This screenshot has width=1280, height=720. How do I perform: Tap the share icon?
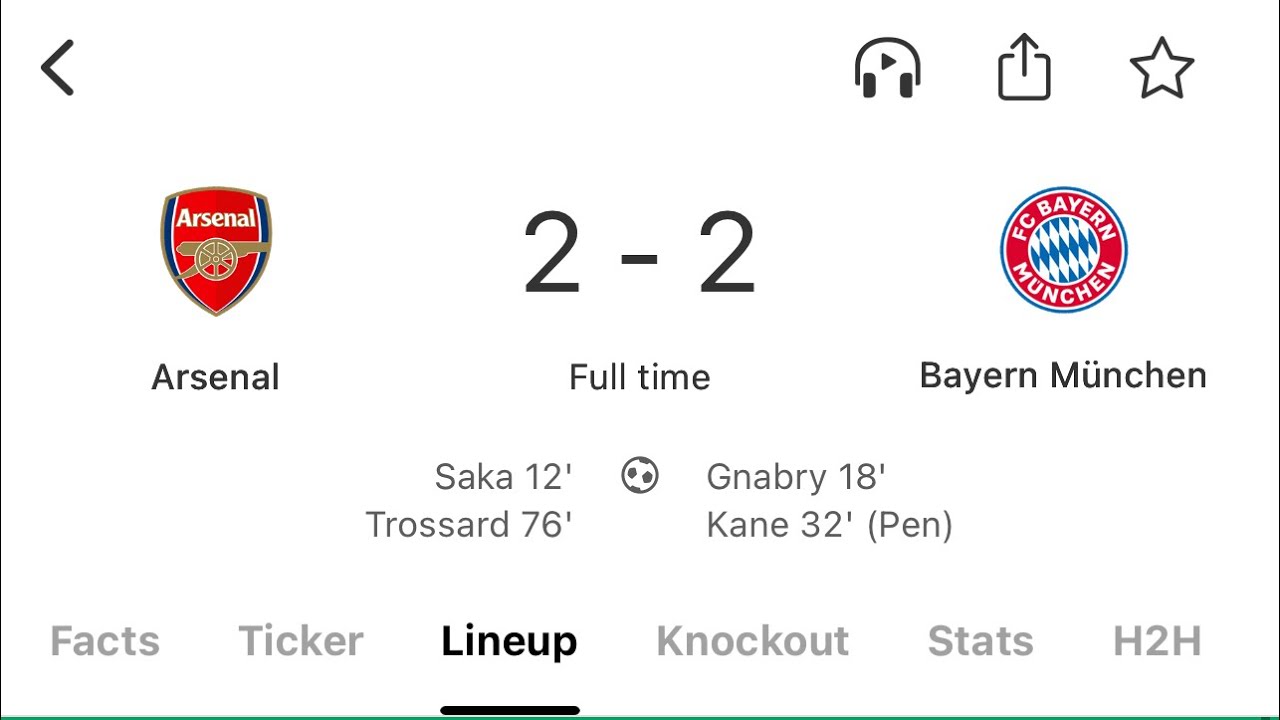pyautogui.click(x=1024, y=68)
